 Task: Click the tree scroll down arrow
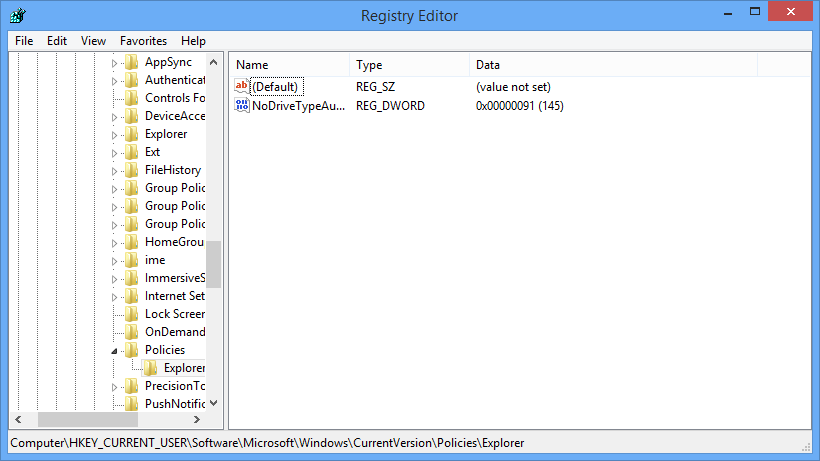click(213, 403)
